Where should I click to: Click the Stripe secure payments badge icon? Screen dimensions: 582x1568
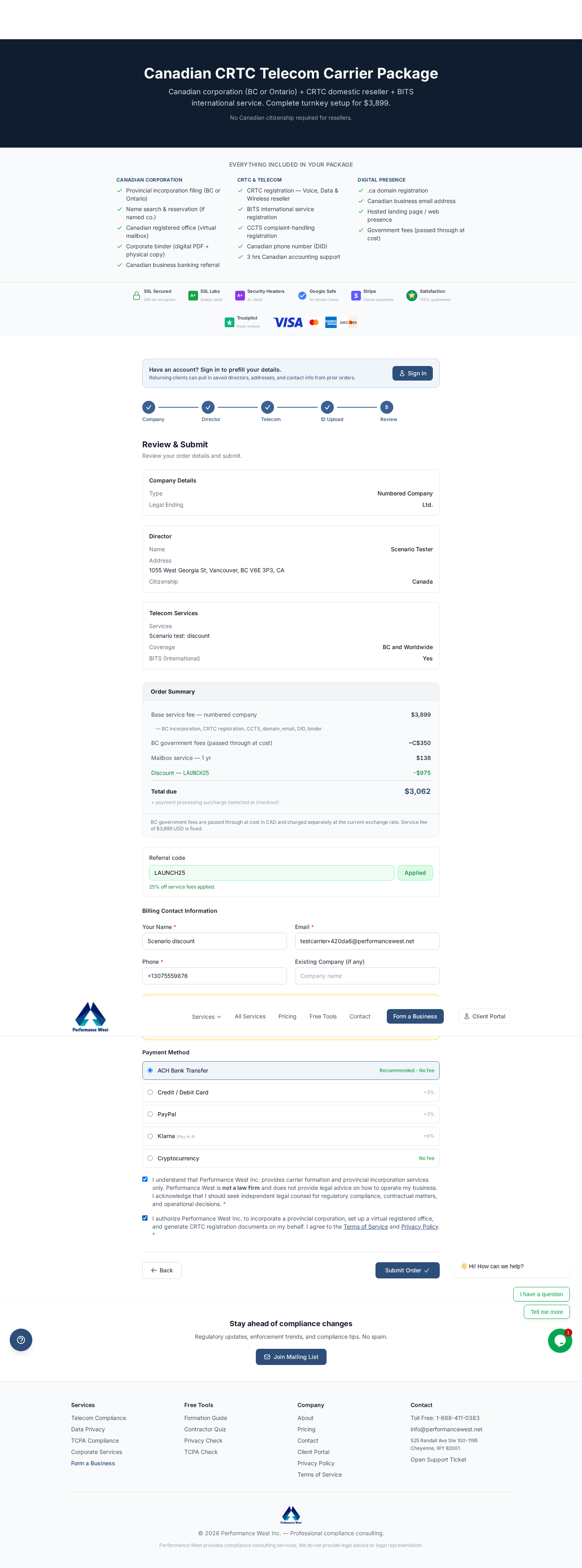[x=356, y=295]
